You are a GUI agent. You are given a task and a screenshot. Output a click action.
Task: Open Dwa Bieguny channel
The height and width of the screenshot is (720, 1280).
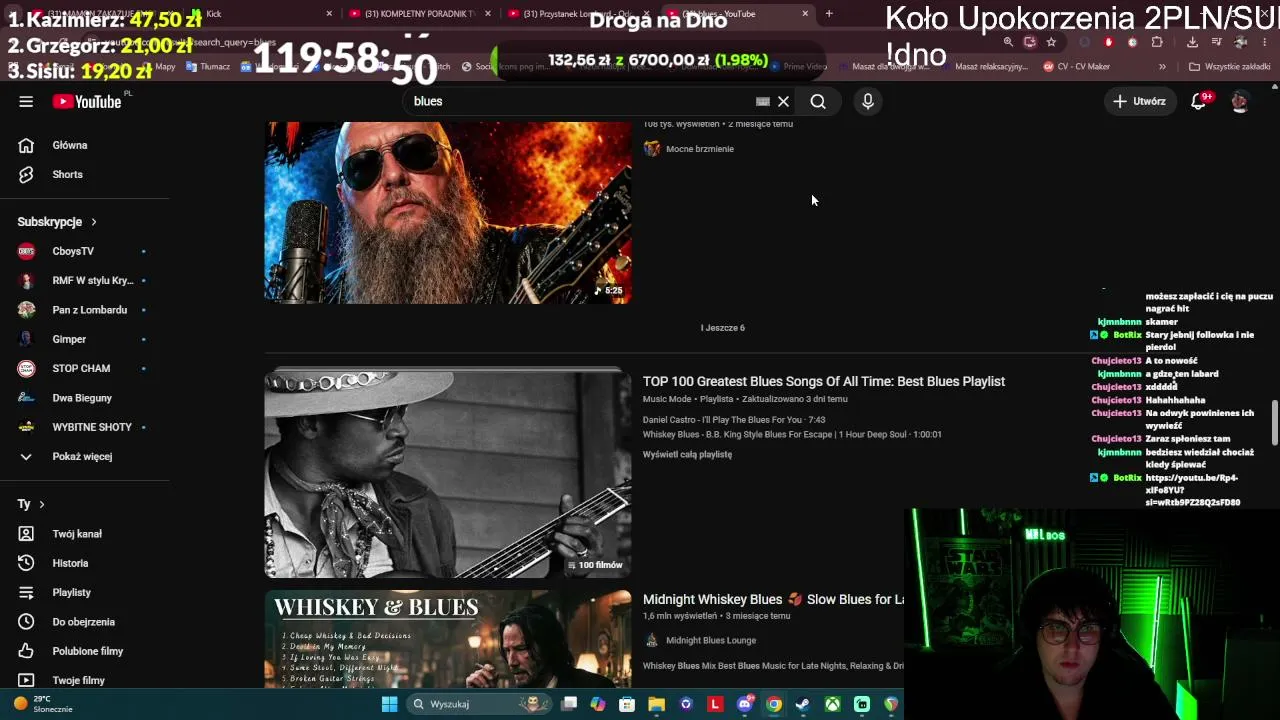[80, 398]
